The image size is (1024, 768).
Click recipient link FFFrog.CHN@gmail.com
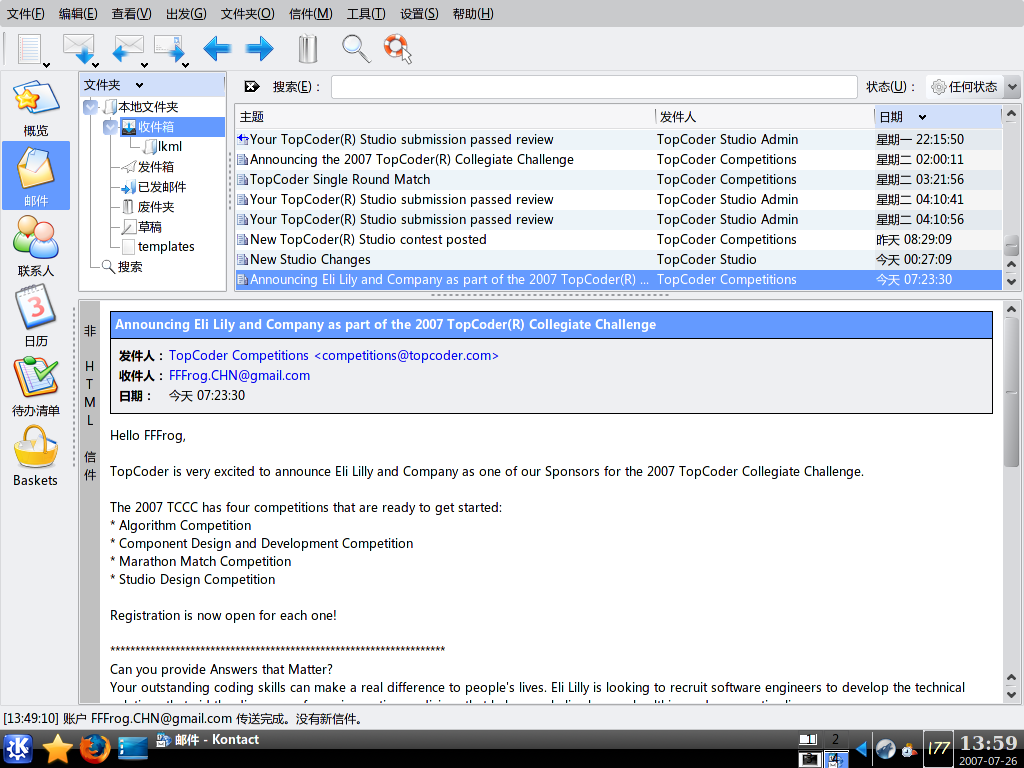coord(239,376)
